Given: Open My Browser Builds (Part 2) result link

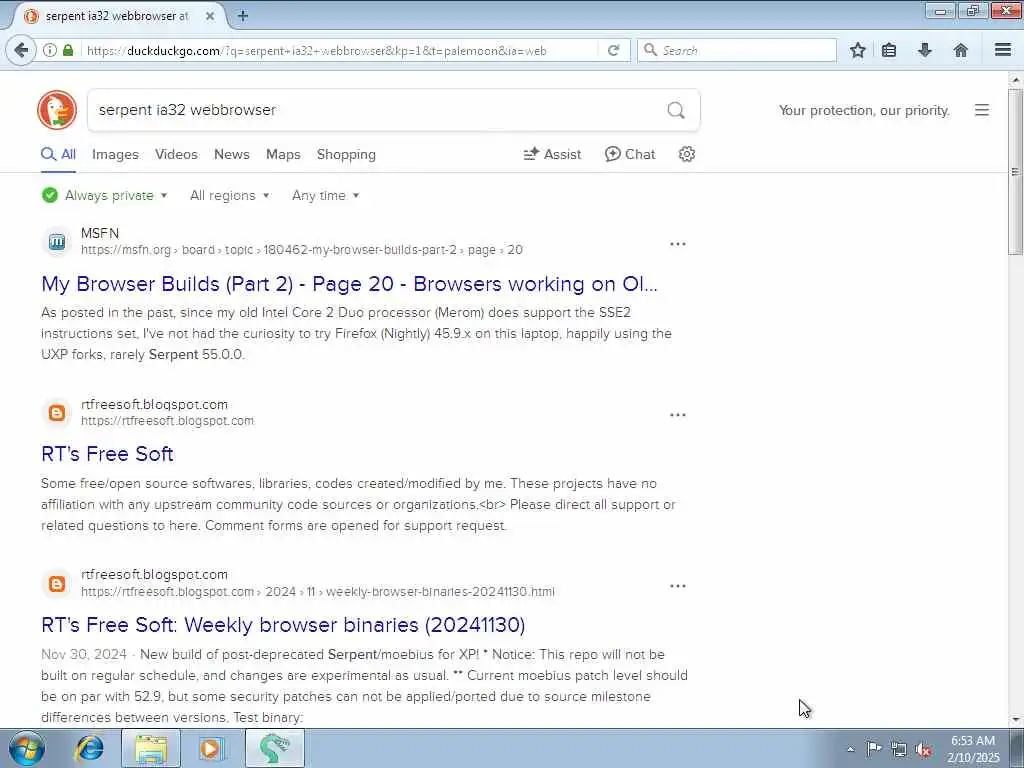Looking at the screenshot, I should (349, 284).
